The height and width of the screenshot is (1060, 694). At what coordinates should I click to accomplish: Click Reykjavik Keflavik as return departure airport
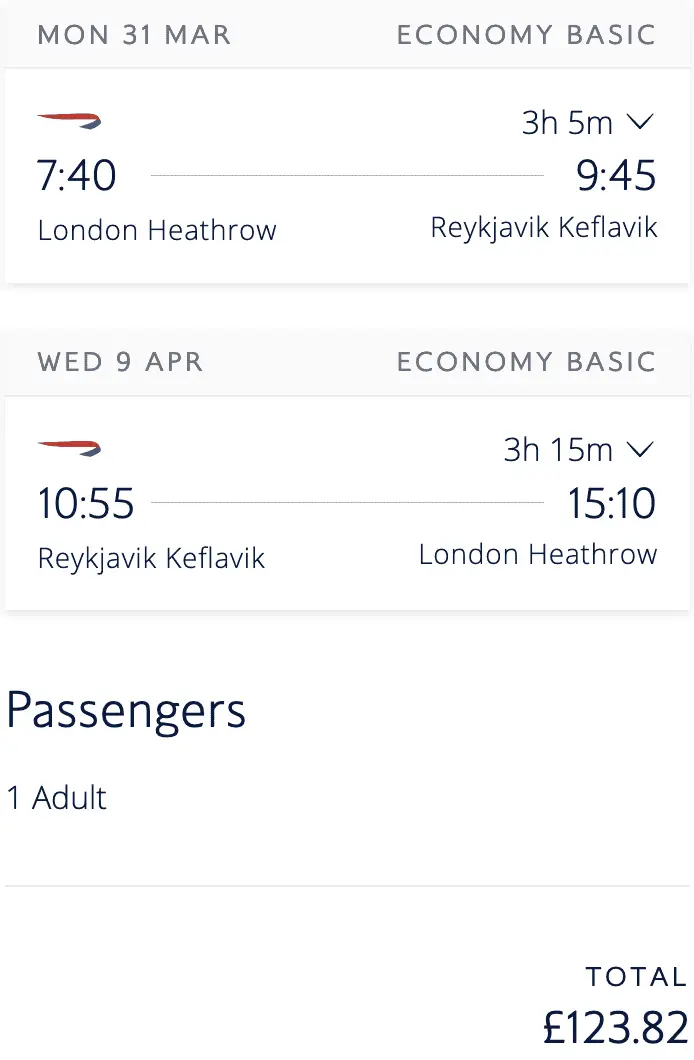click(x=151, y=557)
